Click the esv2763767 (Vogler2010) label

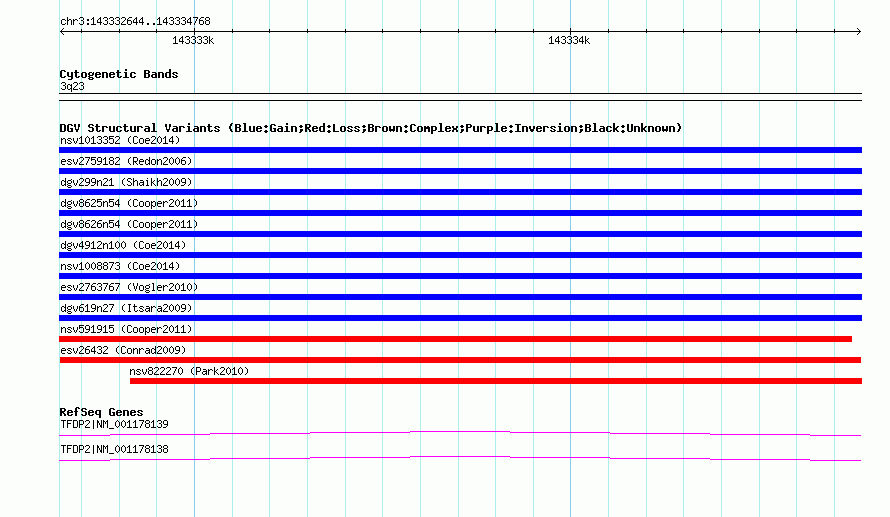click(x=129, y=287)
